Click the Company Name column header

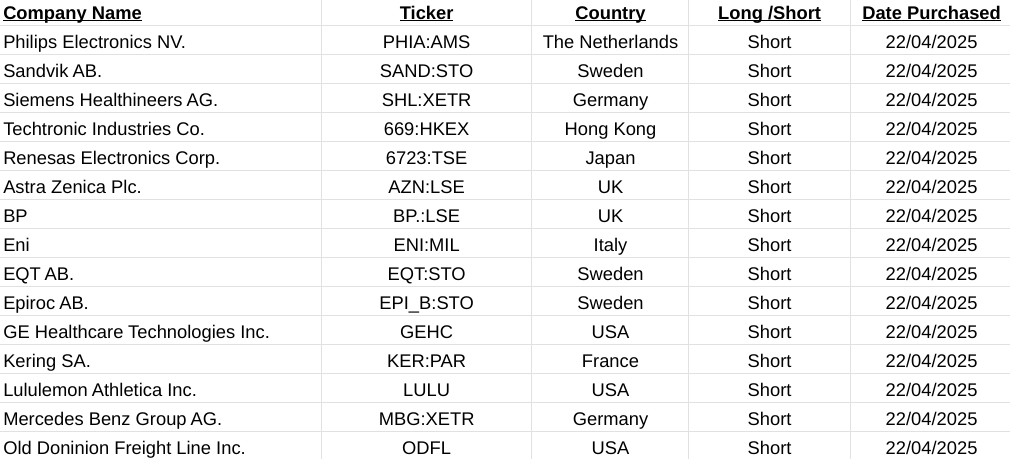72,13
